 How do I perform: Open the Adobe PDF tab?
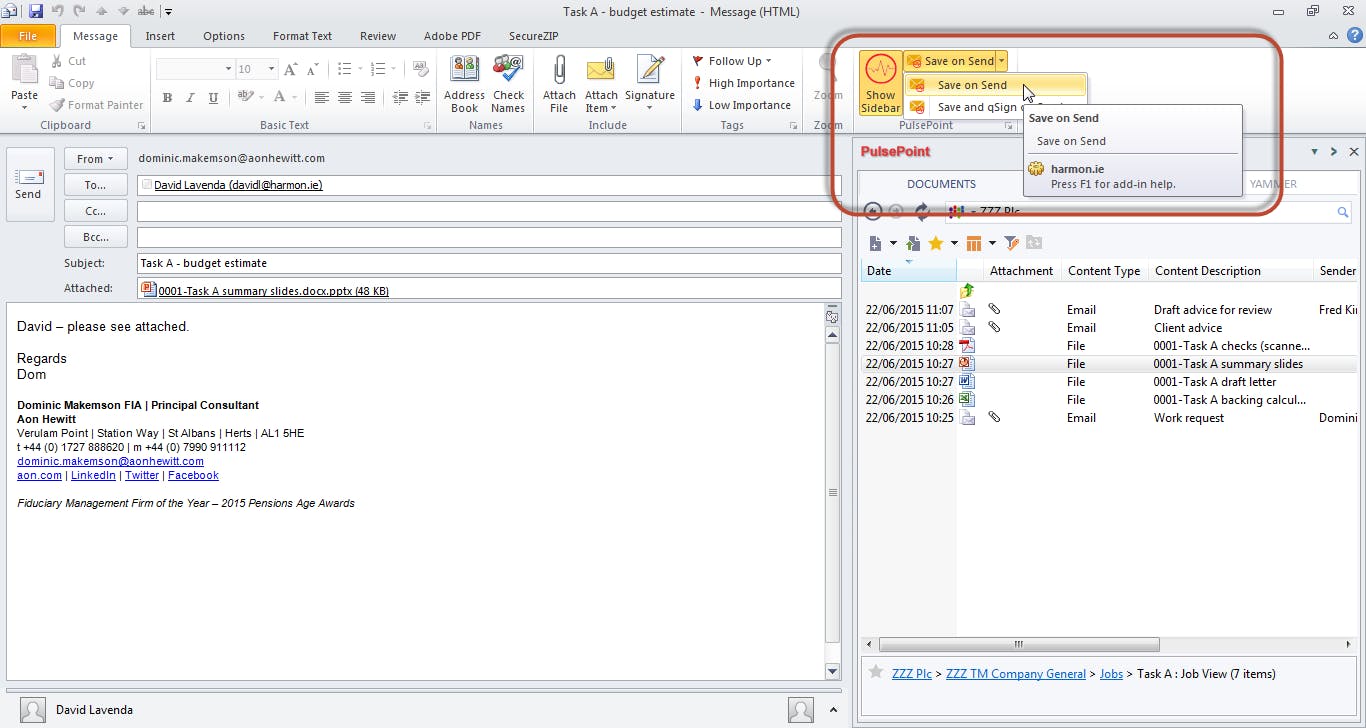pyautogui.click(x=452, y=36)
